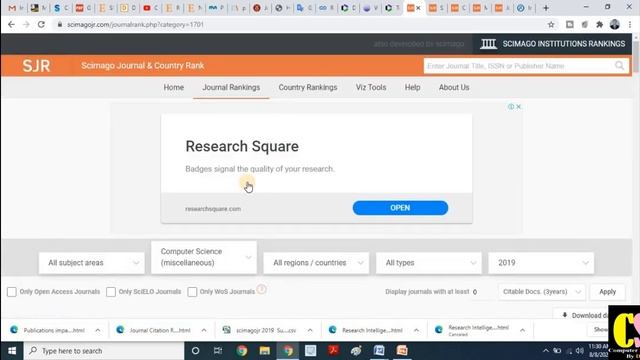640x360 pixels.
Task: Click the SJR logo
Action: point(36,66)
